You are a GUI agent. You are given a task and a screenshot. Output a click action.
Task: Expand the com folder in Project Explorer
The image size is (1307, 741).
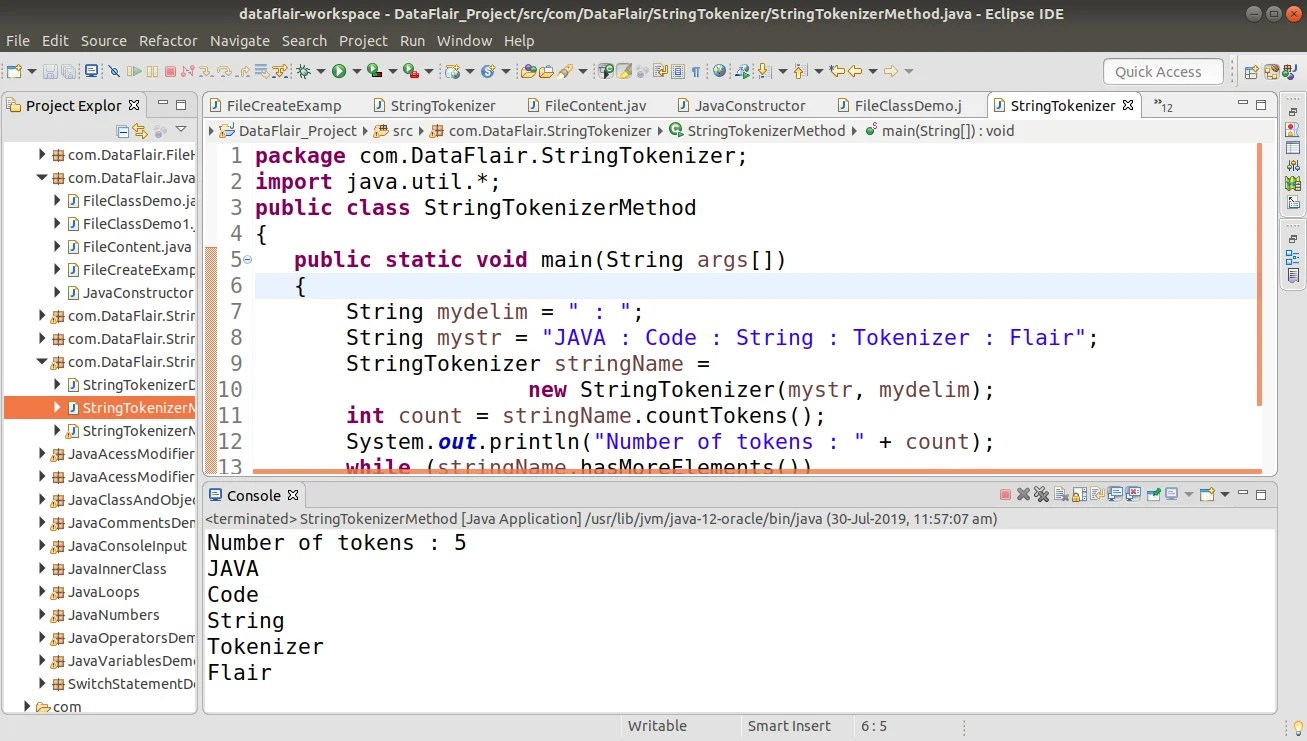point(26,707)
